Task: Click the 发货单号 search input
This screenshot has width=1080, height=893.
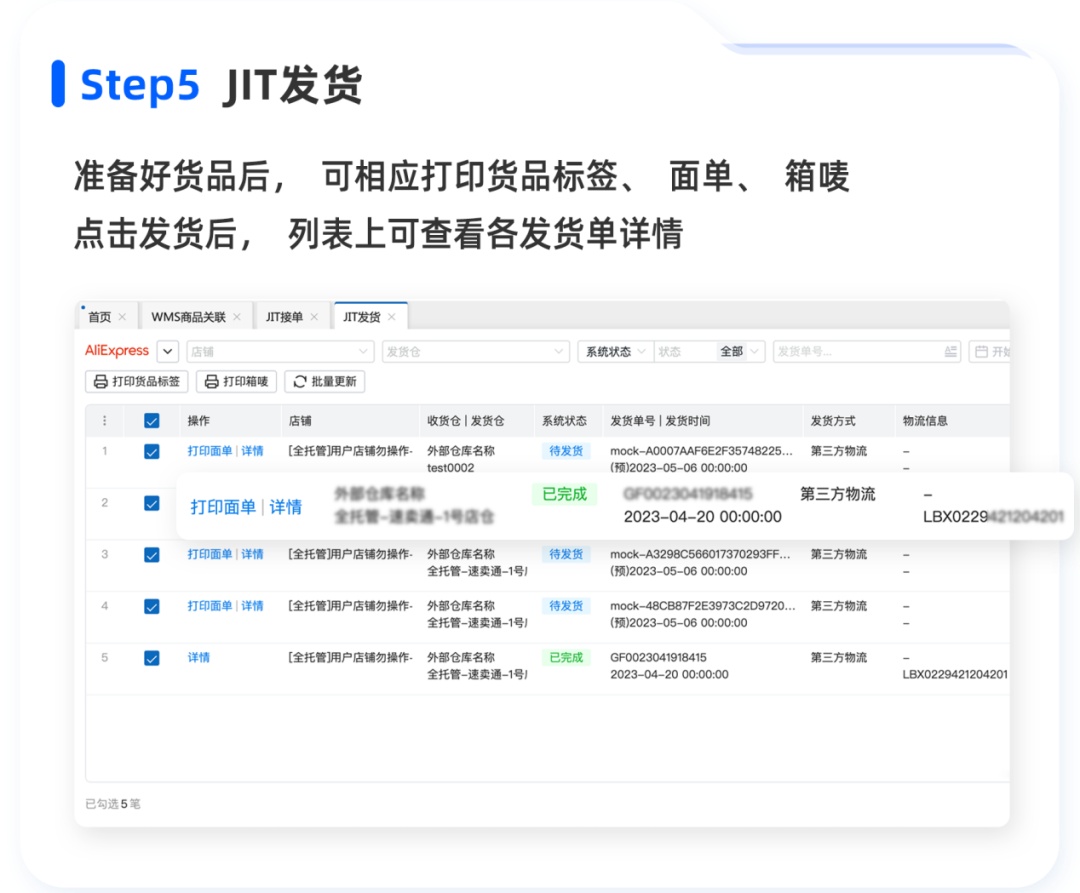Action: [x=867, y=352]
